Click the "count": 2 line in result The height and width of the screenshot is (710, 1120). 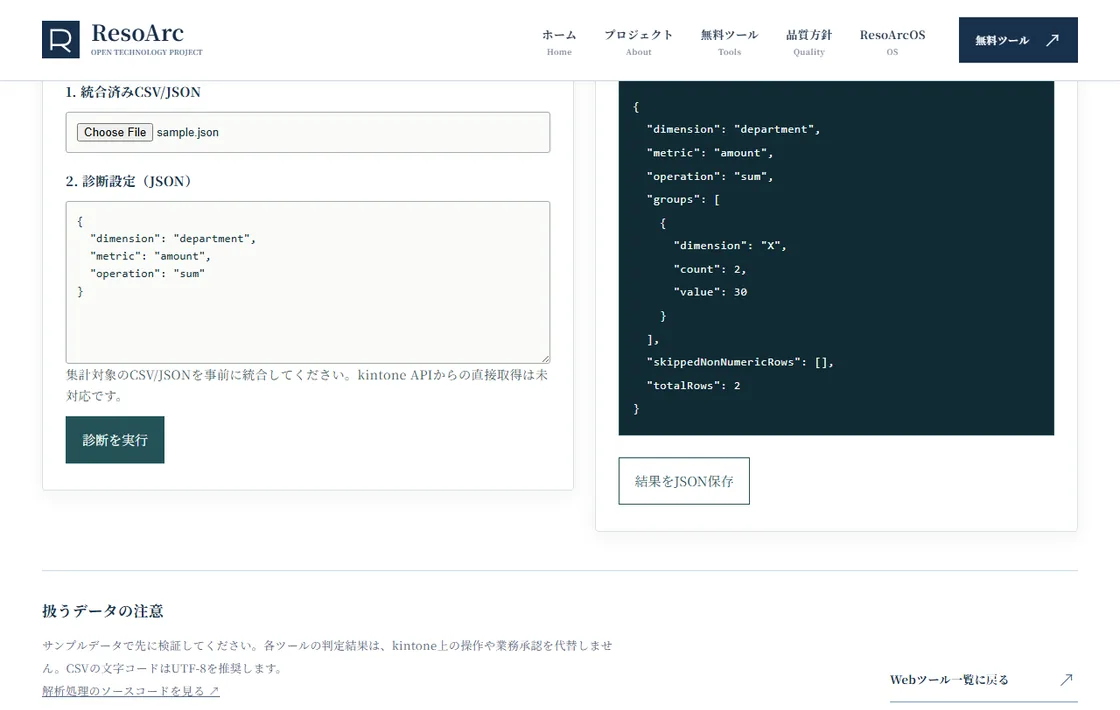710,269
